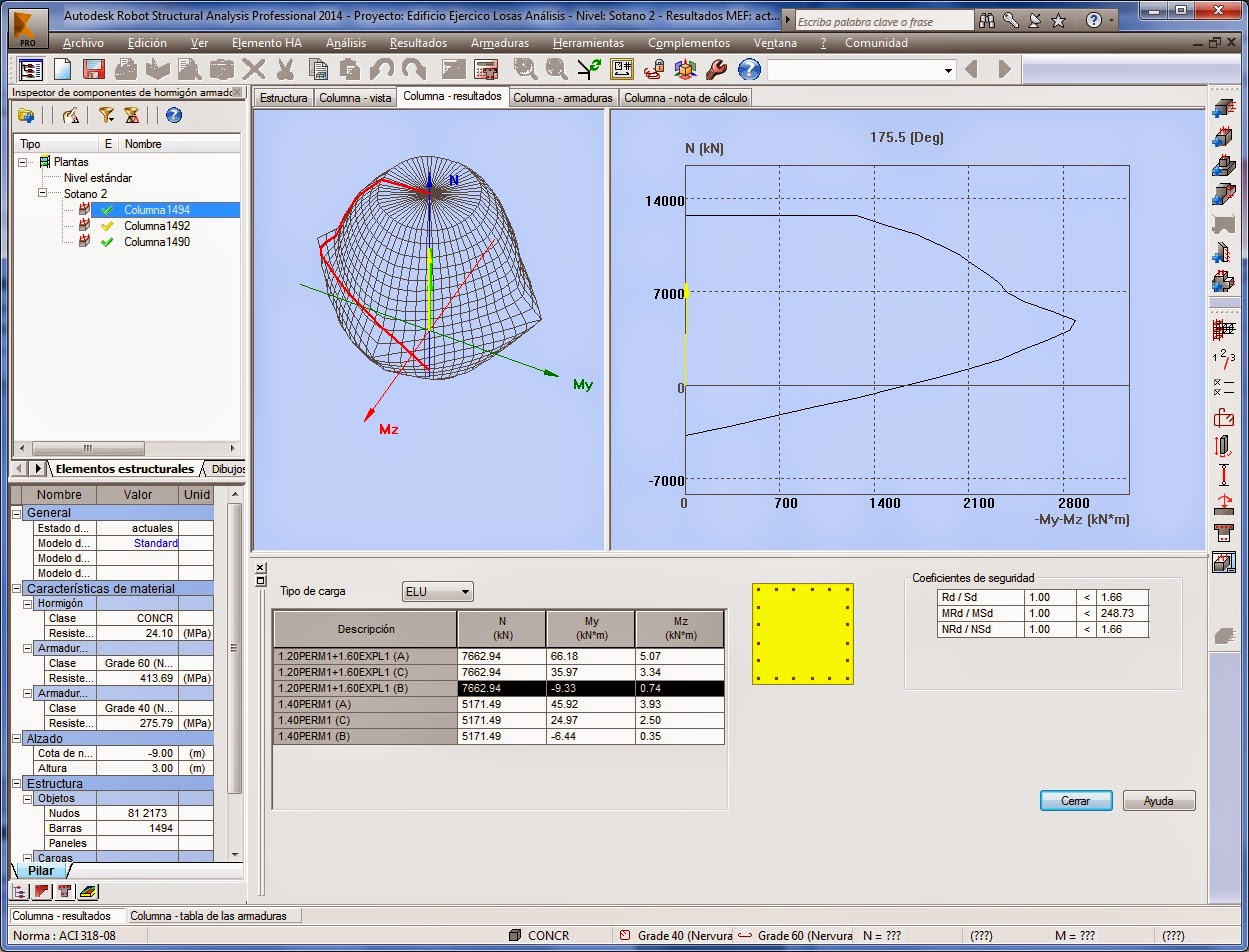Select the zoom-in magnifier tool on toolbar
The height and width of the screenshot is (952, 1249).
[x=522, y=70]
